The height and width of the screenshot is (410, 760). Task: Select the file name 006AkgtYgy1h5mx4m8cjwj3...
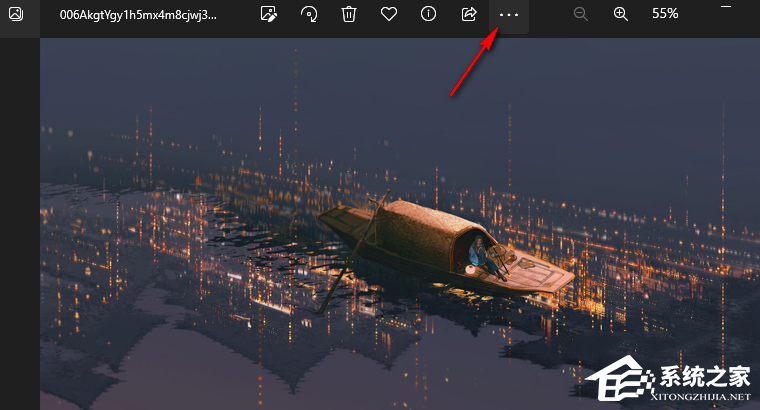coord(137,14)
